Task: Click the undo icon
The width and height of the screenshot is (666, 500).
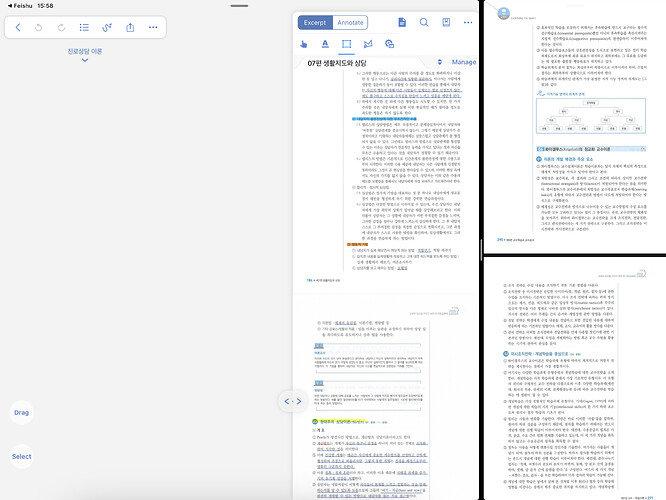Action: click(x=39, y=28)
